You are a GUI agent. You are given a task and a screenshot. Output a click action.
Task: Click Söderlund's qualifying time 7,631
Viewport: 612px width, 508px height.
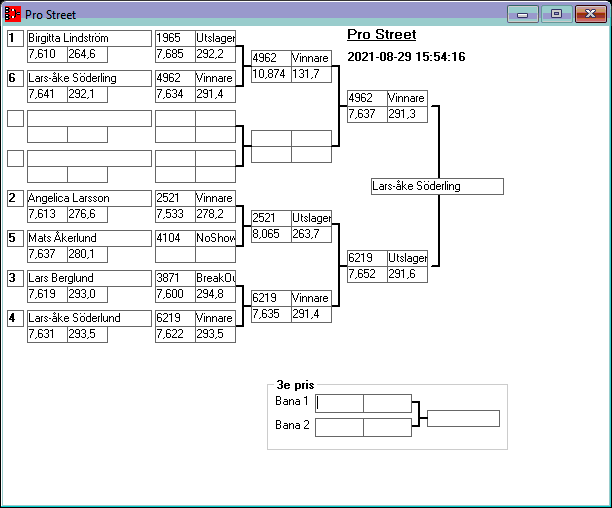47,334
